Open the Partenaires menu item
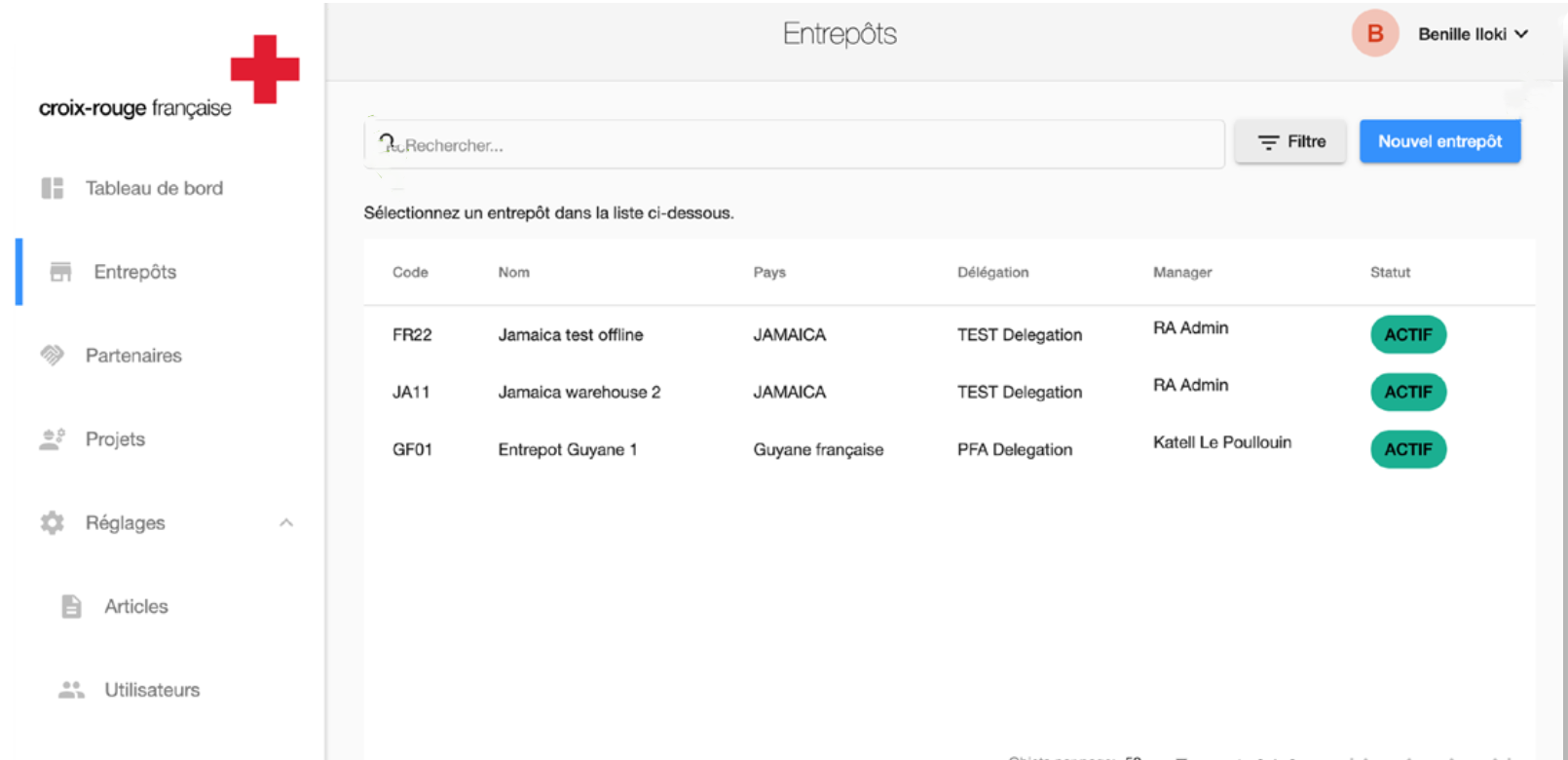 (x=133, y=356)
